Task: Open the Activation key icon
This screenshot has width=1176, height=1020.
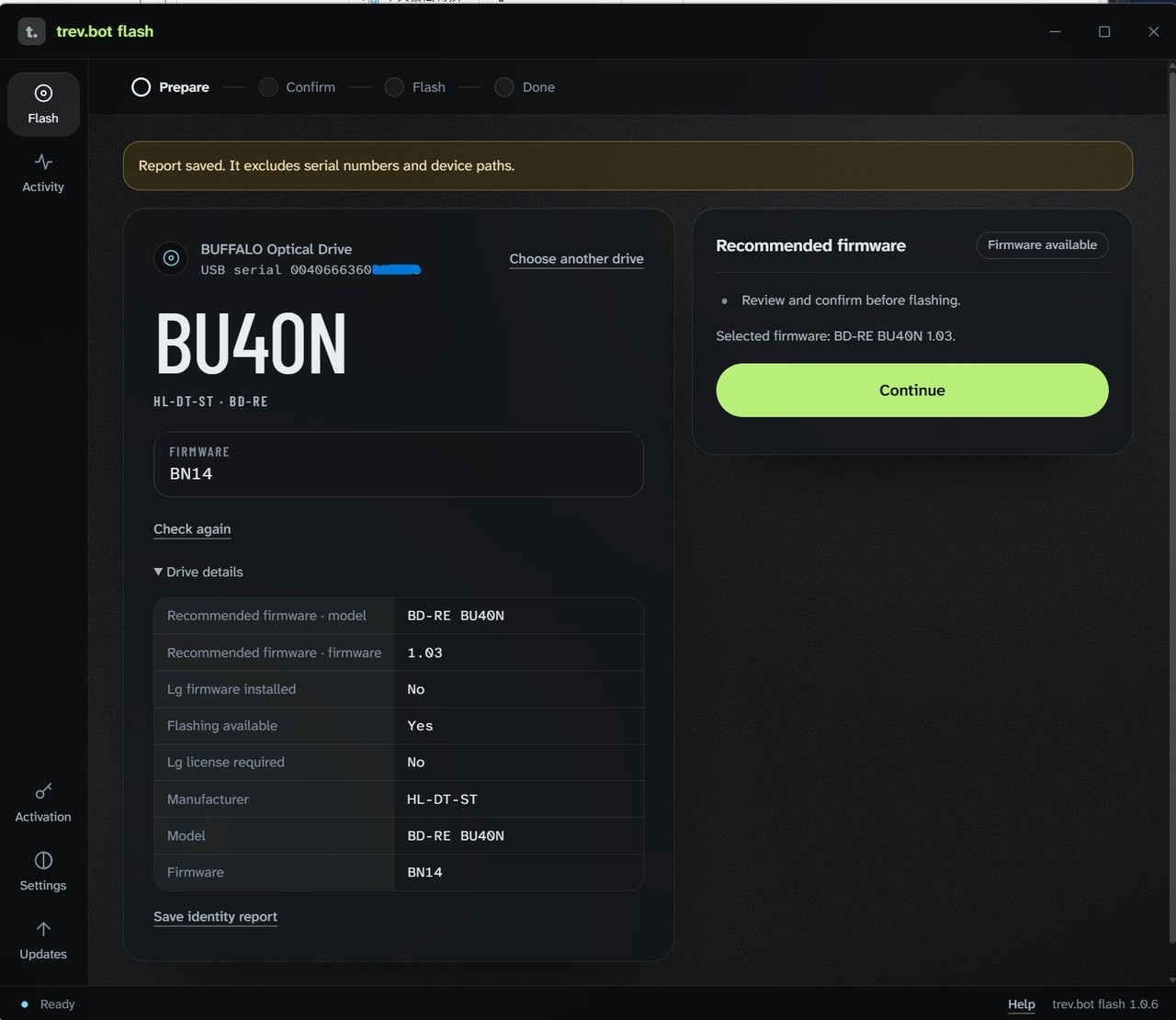Action: click(43, 791)
